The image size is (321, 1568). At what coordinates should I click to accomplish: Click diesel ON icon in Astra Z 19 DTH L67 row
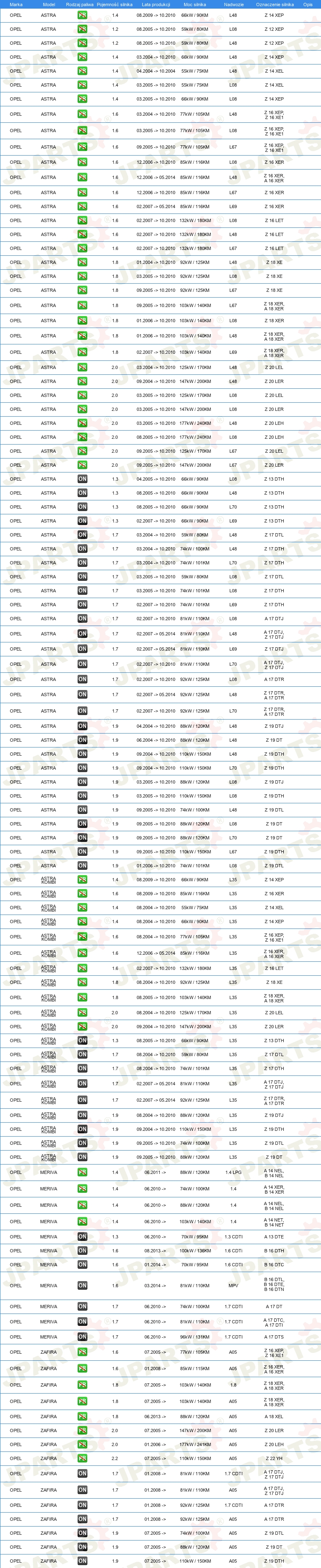pyautogui.click(x=82, y=852)
